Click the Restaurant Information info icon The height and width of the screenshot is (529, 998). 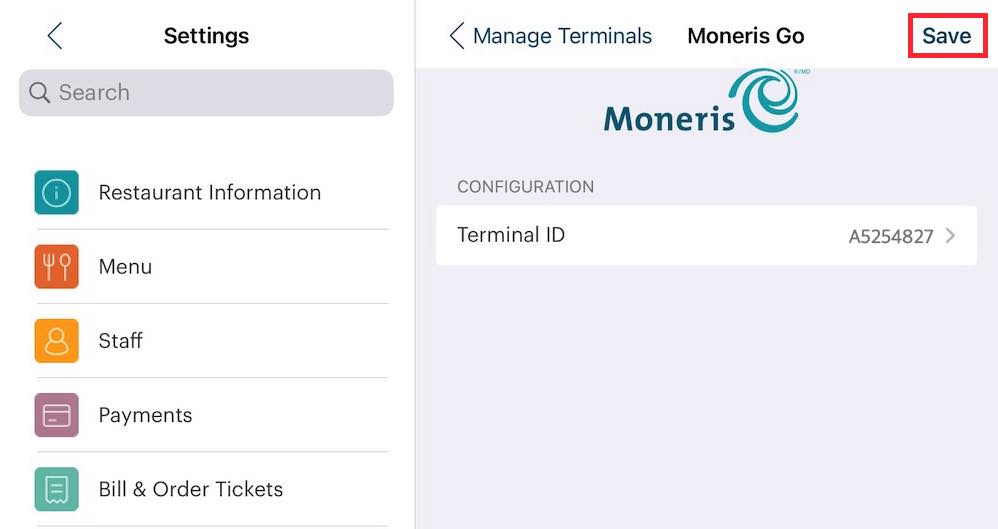57,192
